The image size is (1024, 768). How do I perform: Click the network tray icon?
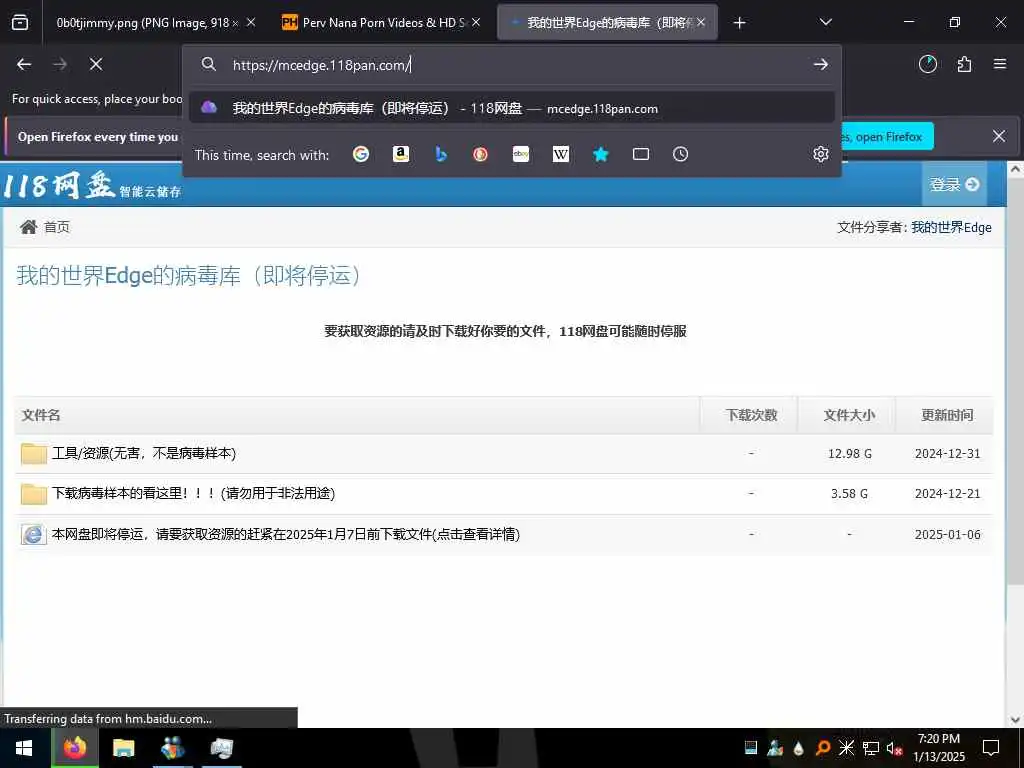(x=871, y=748)
